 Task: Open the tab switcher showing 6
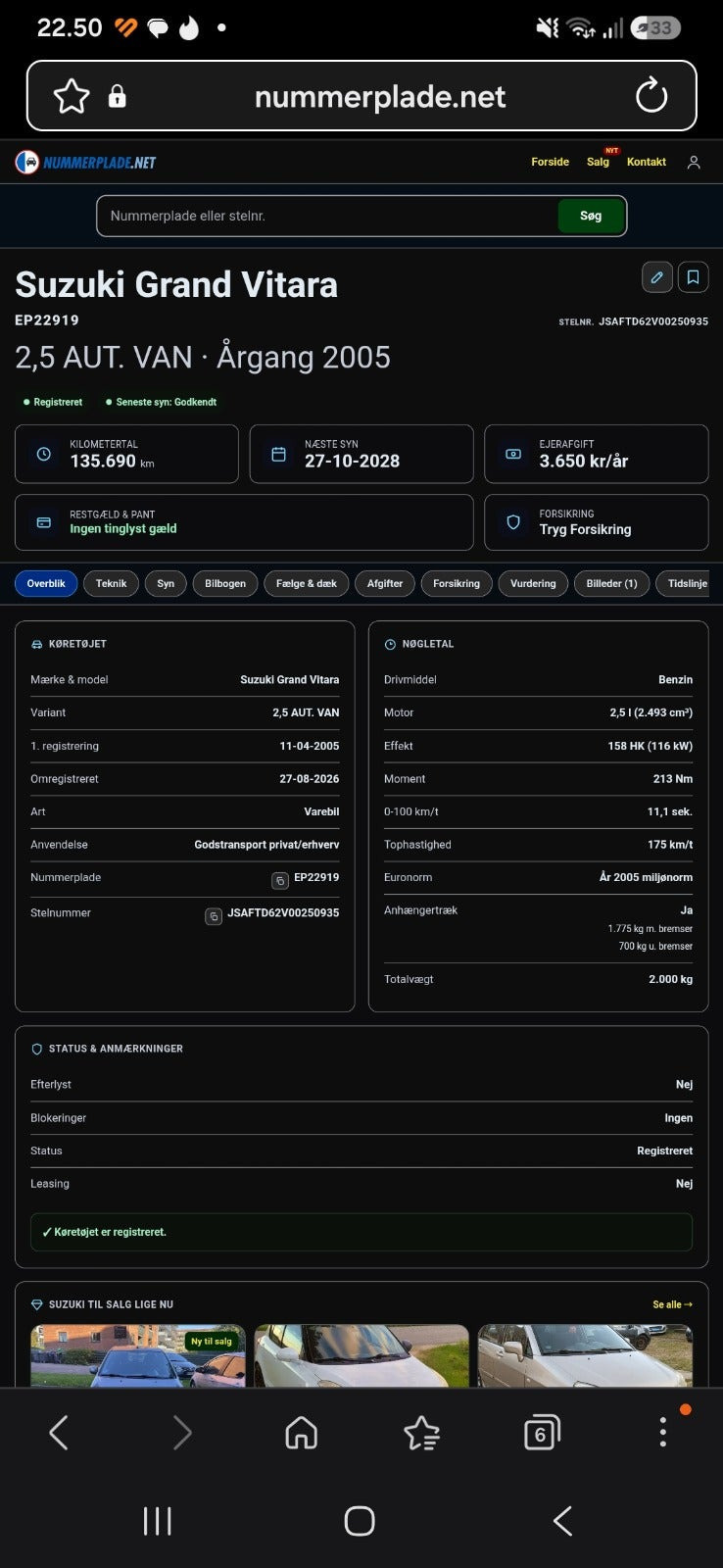pos(542,1433)
